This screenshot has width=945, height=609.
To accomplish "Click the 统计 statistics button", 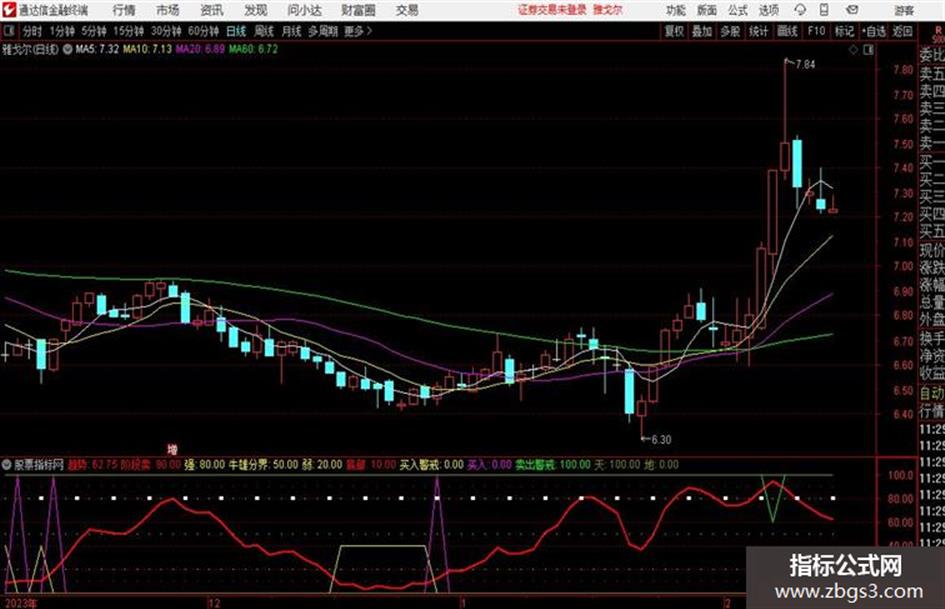I will (x=759, y=31).
